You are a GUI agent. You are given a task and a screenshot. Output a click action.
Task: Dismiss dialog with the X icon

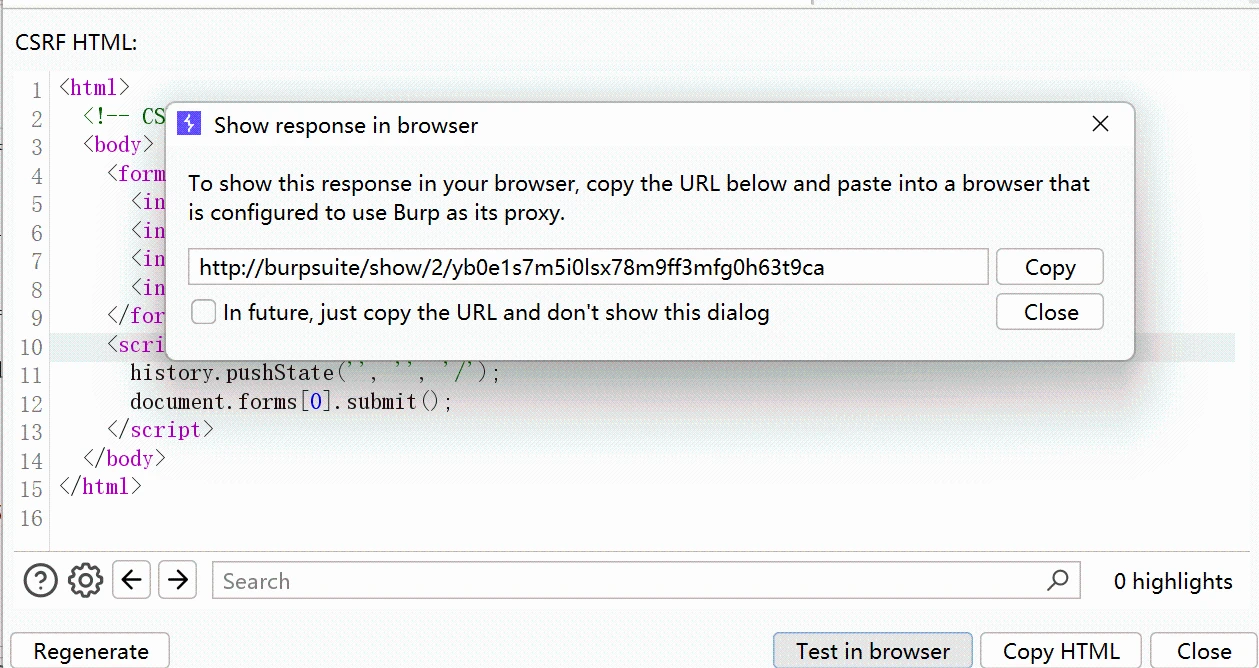coord(1100,124)
